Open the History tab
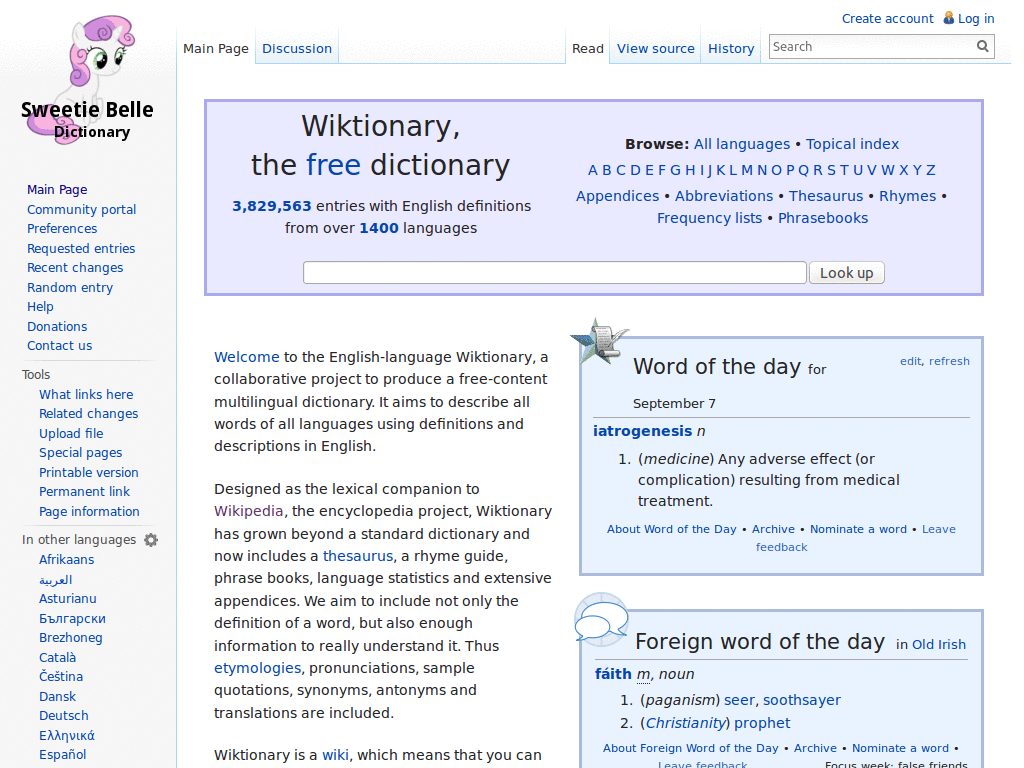The height and width of the screenshot is (768, 1024). [731, 48]
